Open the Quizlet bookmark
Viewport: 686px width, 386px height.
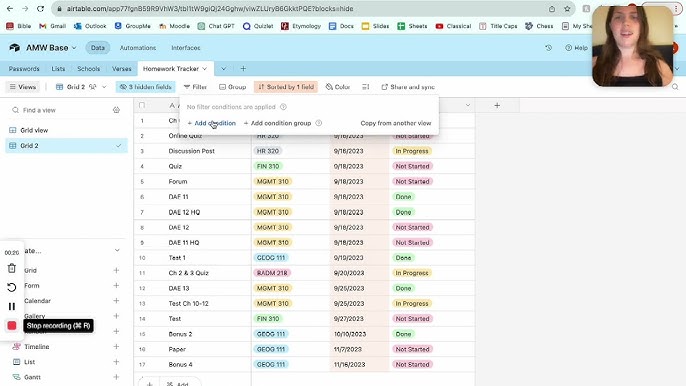click(x=258, y=26)
